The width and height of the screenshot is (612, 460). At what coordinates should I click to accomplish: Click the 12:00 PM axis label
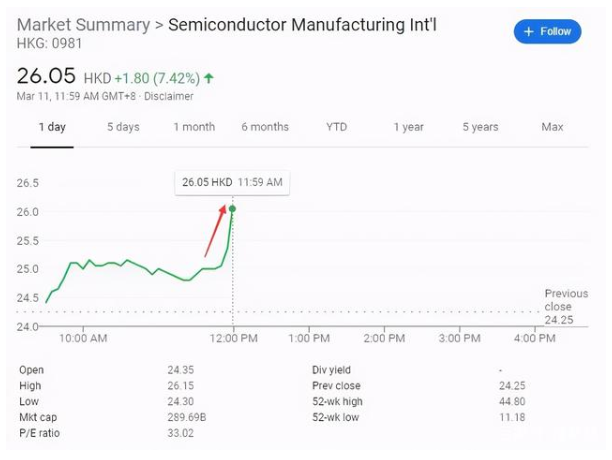233,339
